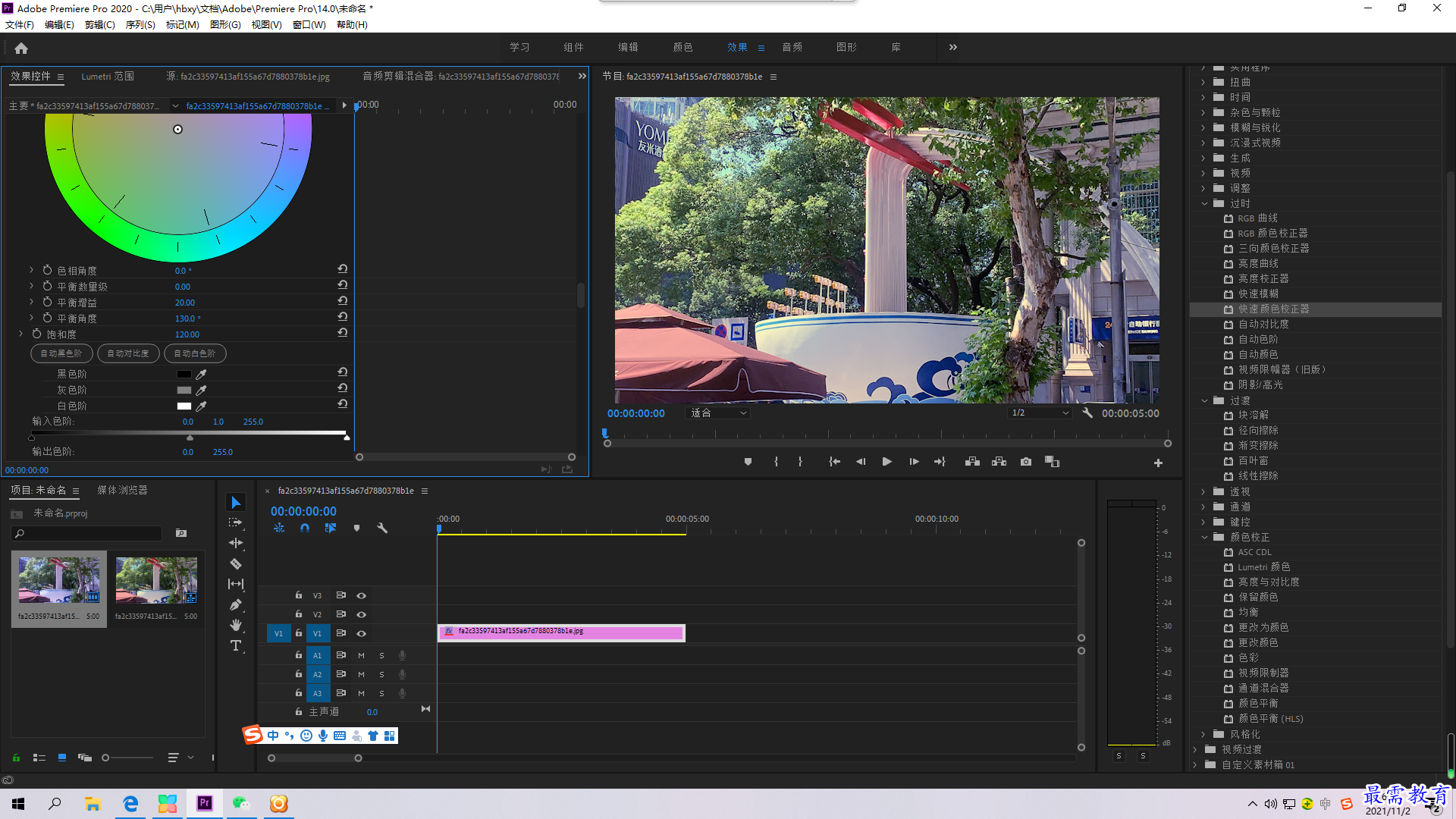This screenshot has width=1456, height=819.
Task: Select the Selection tool arrow in timeline toolbox
Action: point(236,503)
